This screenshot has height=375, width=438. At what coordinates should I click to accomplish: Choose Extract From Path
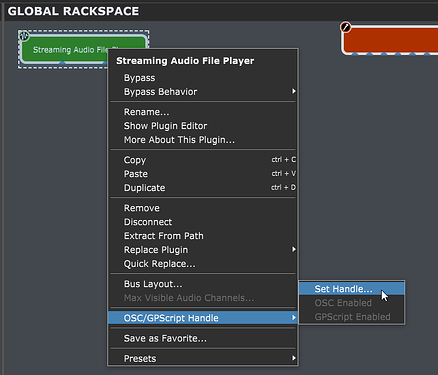tap(203, 236)
